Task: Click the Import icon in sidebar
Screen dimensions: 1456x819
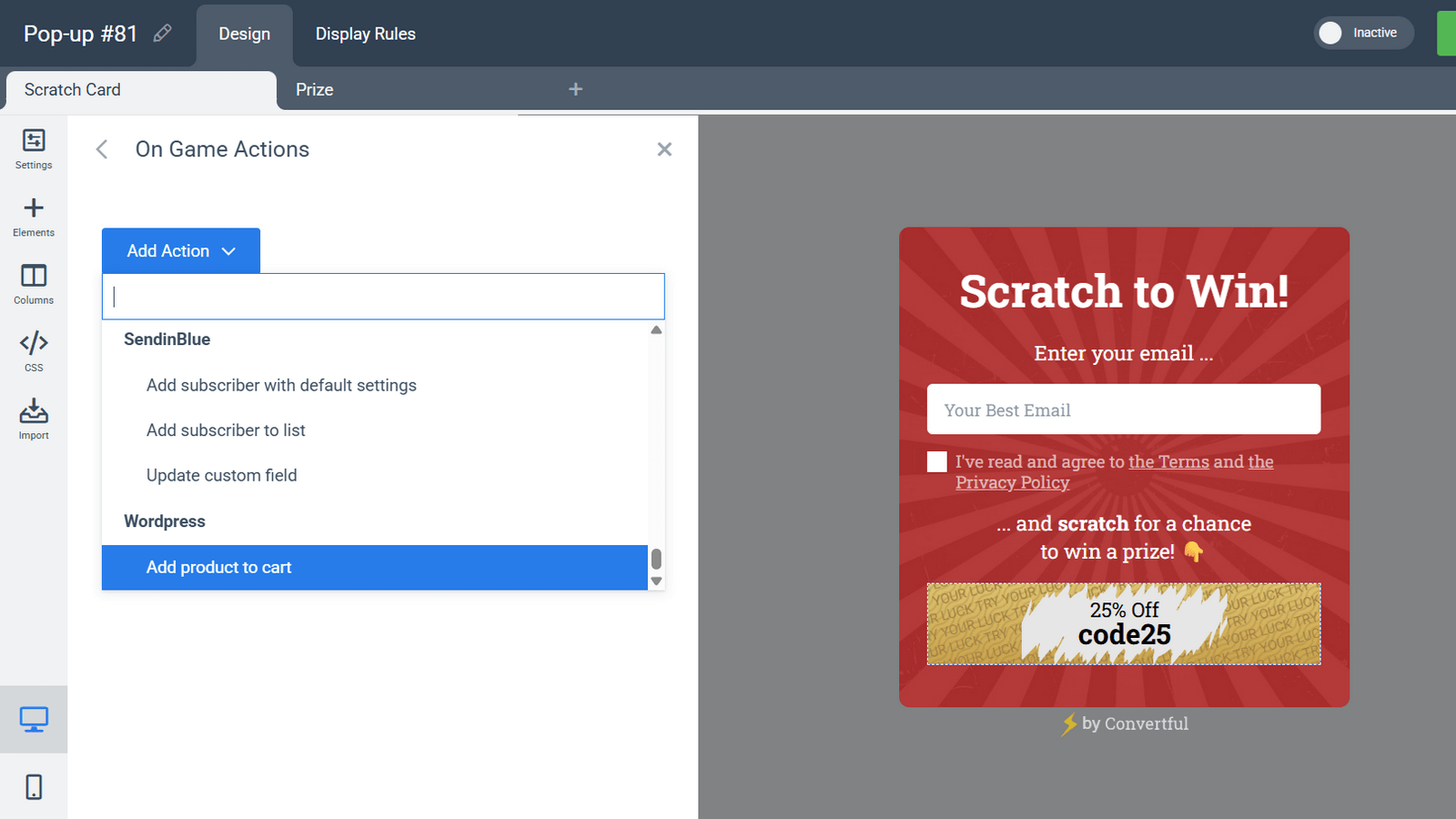Action: 34,419
